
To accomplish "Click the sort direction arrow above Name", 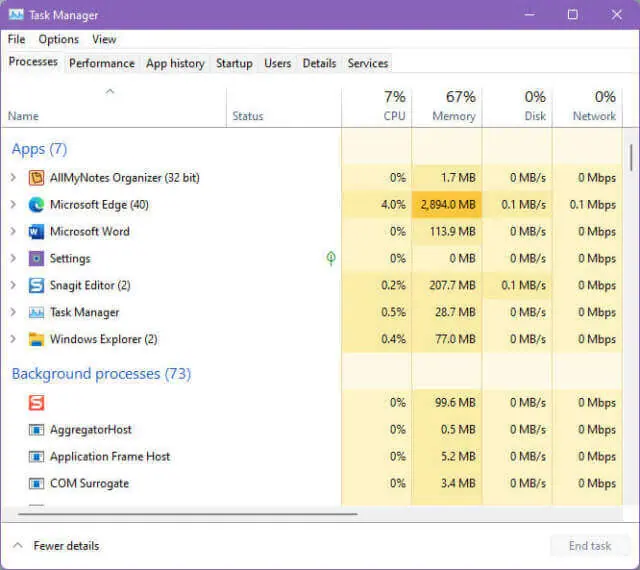I will click(109, 92).
